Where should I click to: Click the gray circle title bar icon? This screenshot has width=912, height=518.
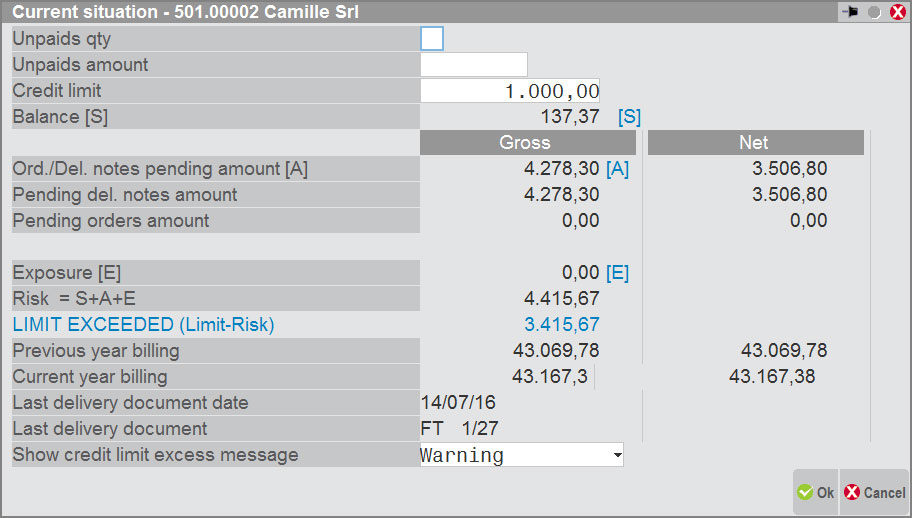[874, 12]
